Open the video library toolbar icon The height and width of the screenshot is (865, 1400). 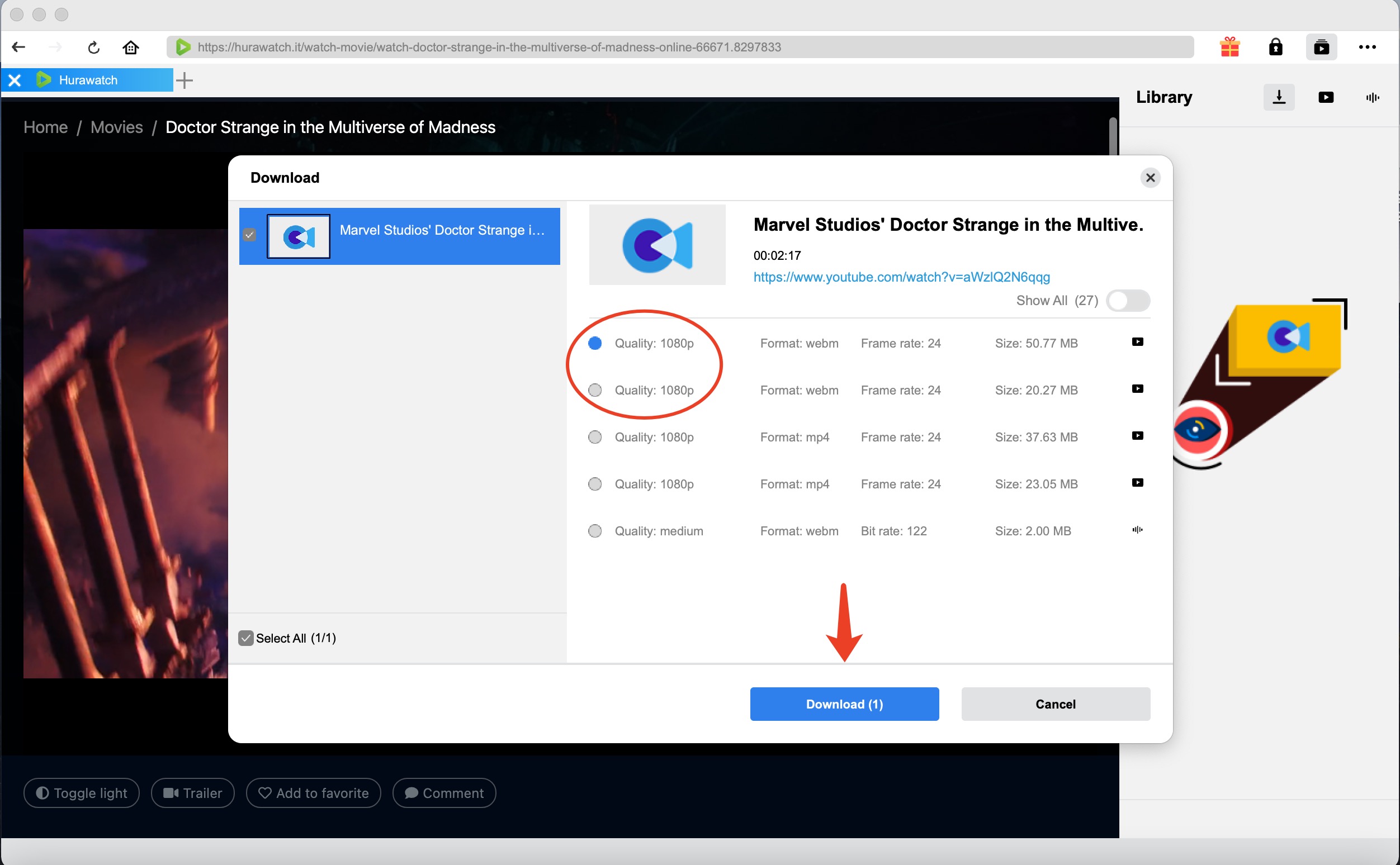coord(1321,47)
